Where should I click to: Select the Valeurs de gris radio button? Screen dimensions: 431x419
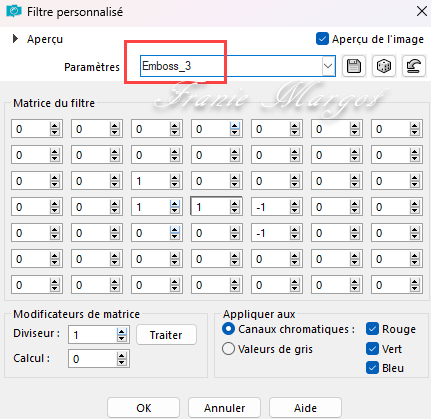[228, 349]
